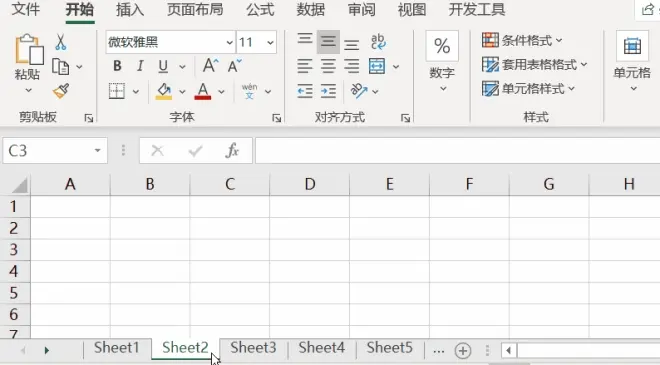Open fill color dropdown arrow
660x365 pixels.
point(182,91)
